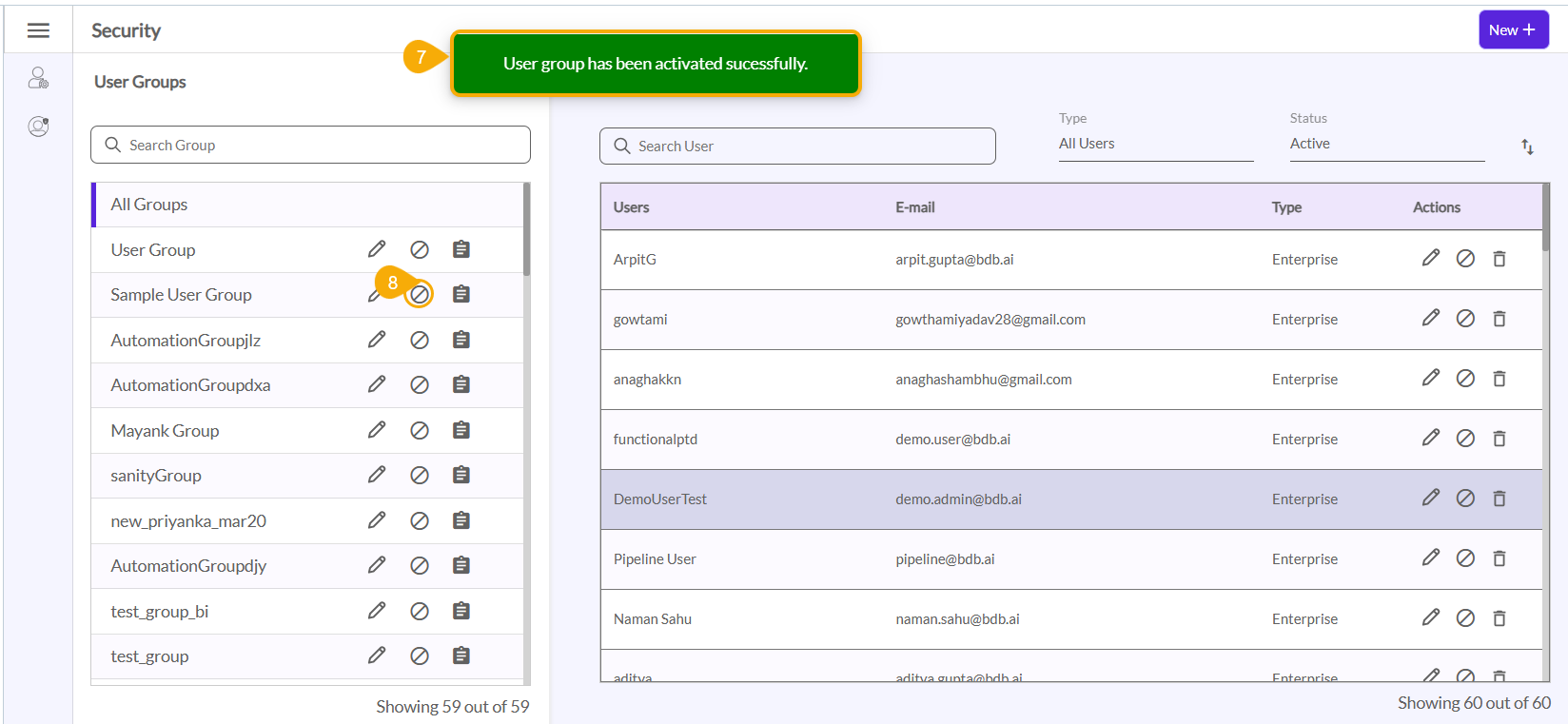Screen dimensions: 1568x724
Task: Edit the User Group entry
Action: (377, 249)
